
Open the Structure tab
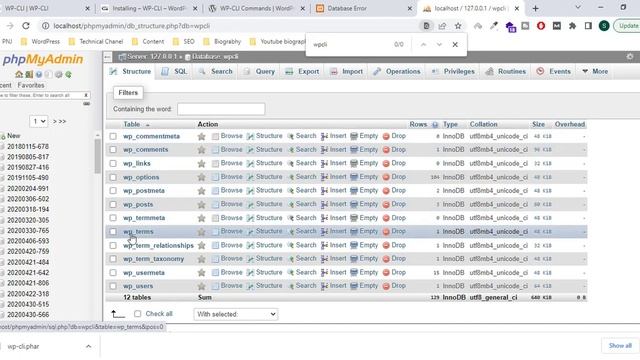[131, 71]
